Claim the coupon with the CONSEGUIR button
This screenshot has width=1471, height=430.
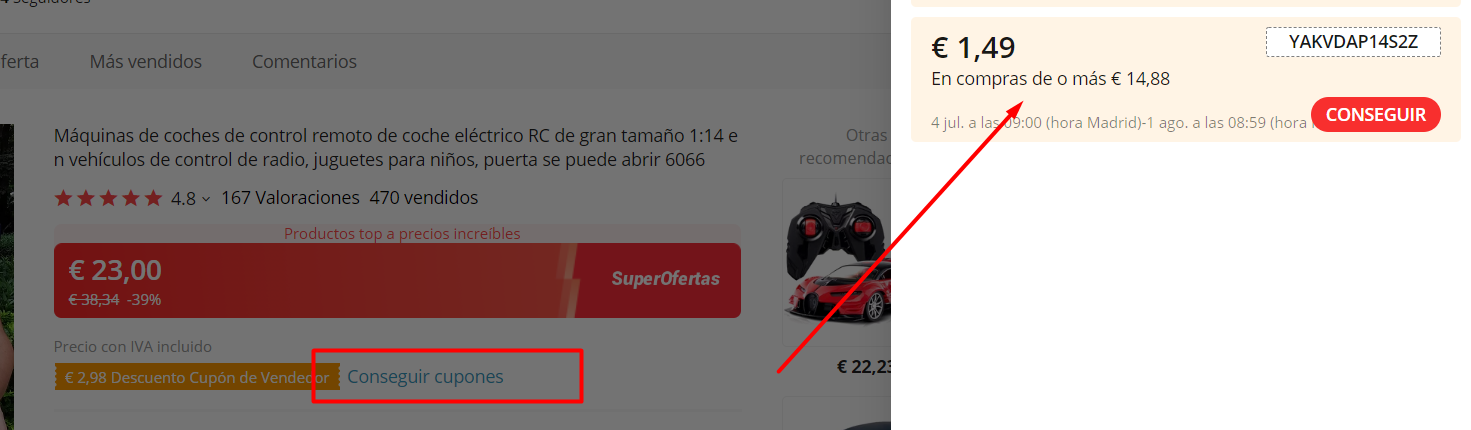[1375, 115]
